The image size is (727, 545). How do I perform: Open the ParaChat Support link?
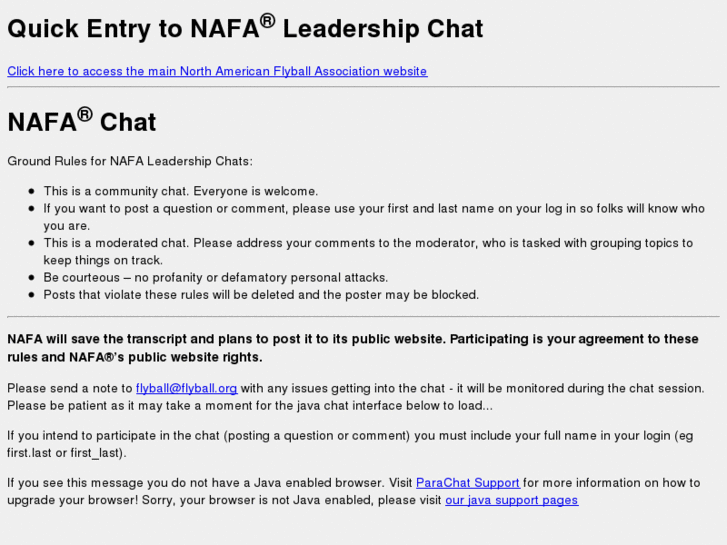(467, 483)
